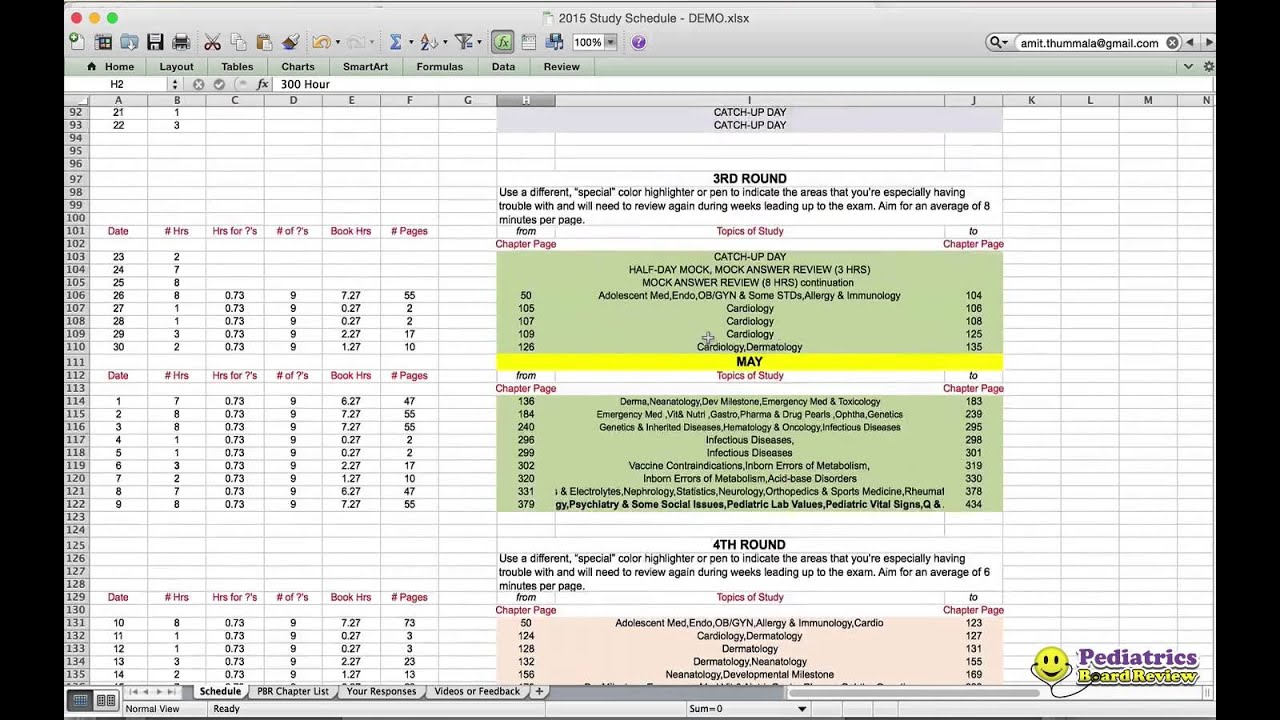Open the Formulas ribbon tab
This screenshot has height=720, width=1280.
(x=440, y=66)
